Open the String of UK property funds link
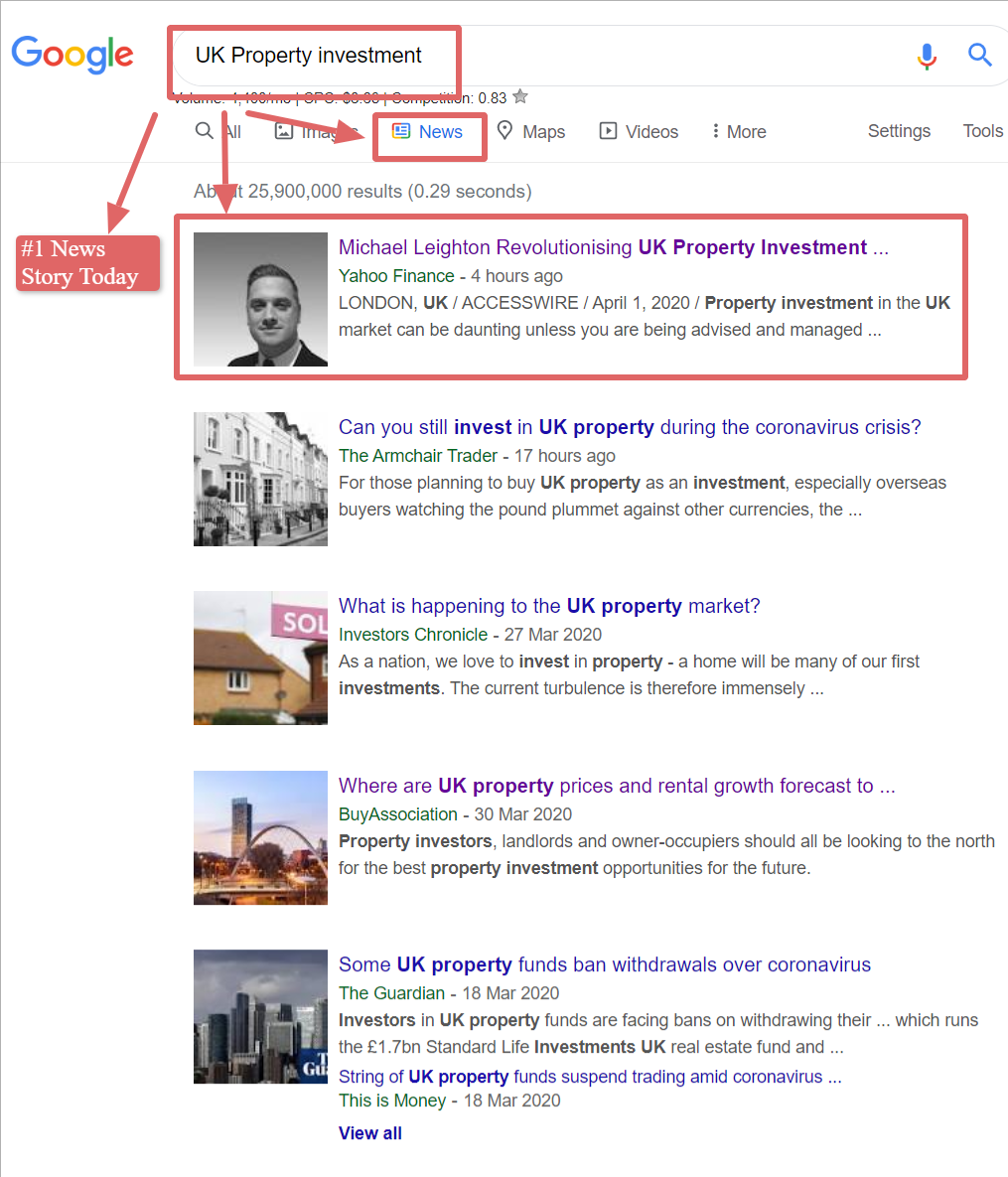Screen dimensions: 1008x1177 [590, 1077]
